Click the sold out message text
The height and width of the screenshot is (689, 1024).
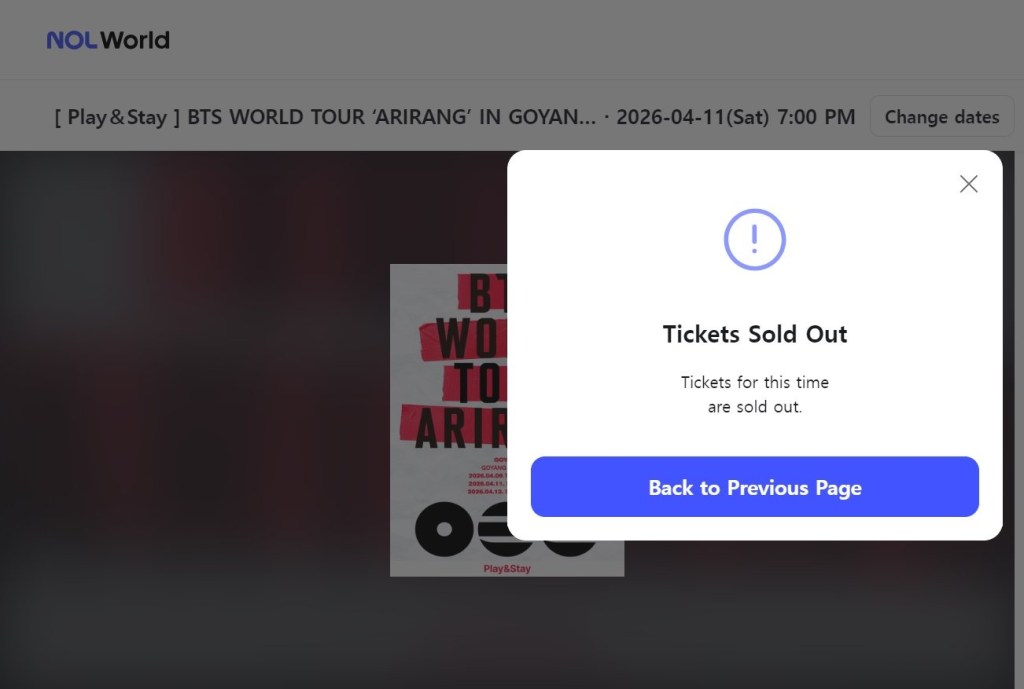pyautogui.click(x=754, y=394)
